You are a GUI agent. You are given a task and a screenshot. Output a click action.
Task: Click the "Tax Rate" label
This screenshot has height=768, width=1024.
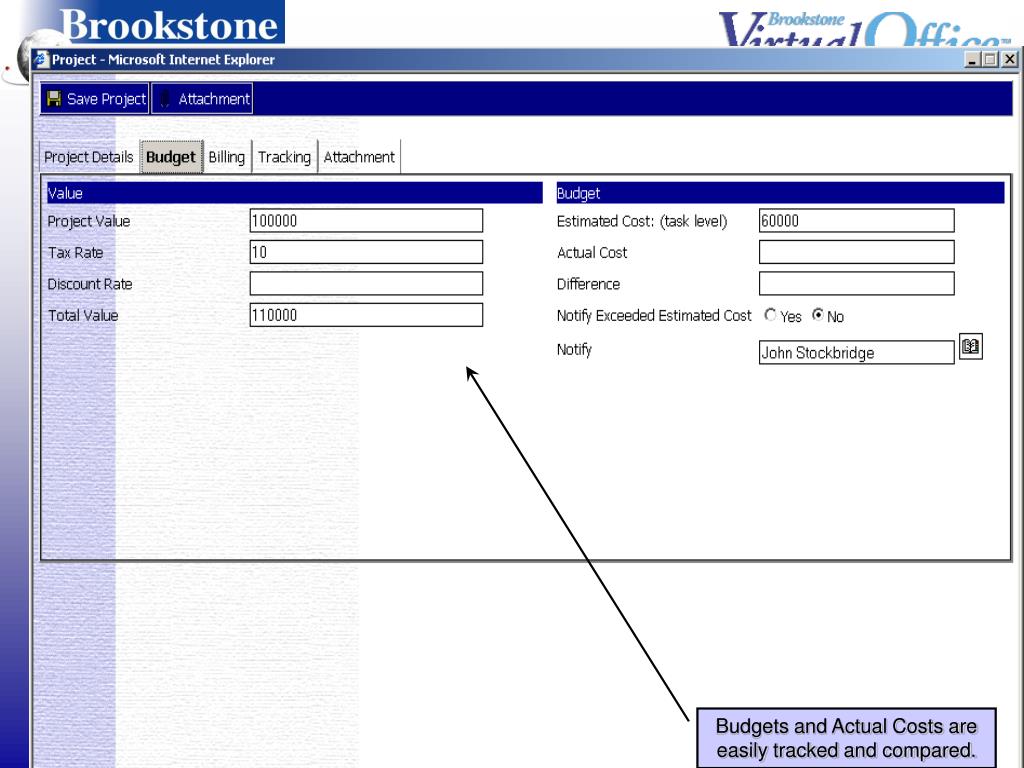point(75,253)
